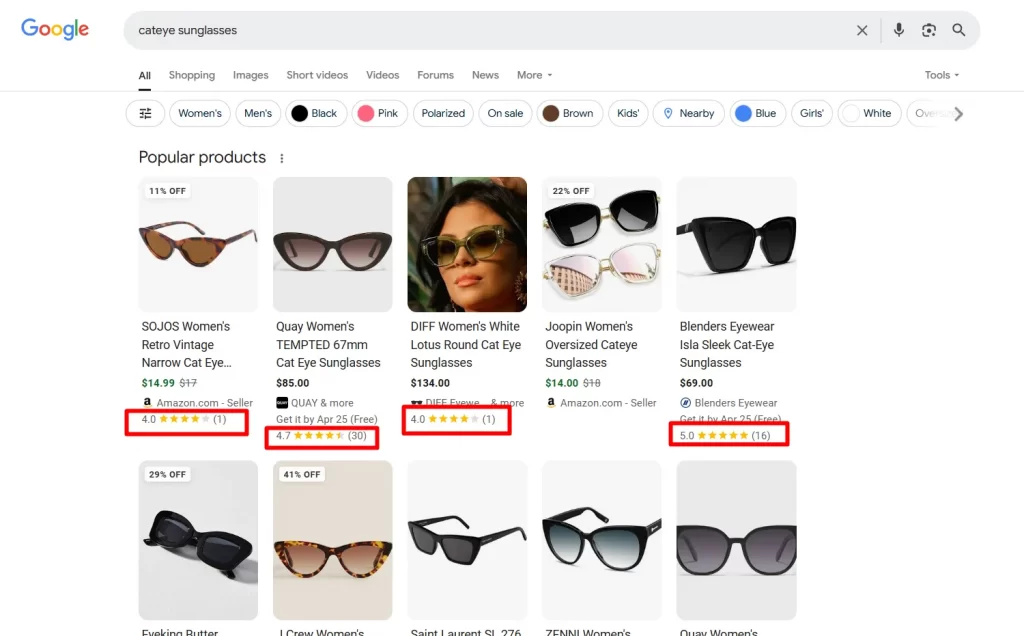Click the SOJOS $14.99 price
This screenshot has height=636, width=1024.
pyautogui.click(x=158, y=383)
